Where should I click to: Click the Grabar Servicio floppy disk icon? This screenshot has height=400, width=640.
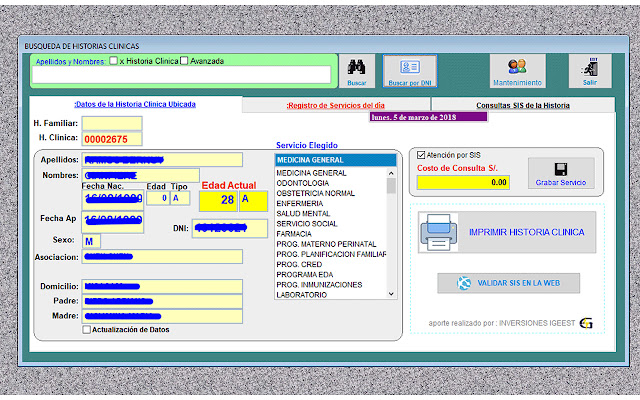pos(561,168)
